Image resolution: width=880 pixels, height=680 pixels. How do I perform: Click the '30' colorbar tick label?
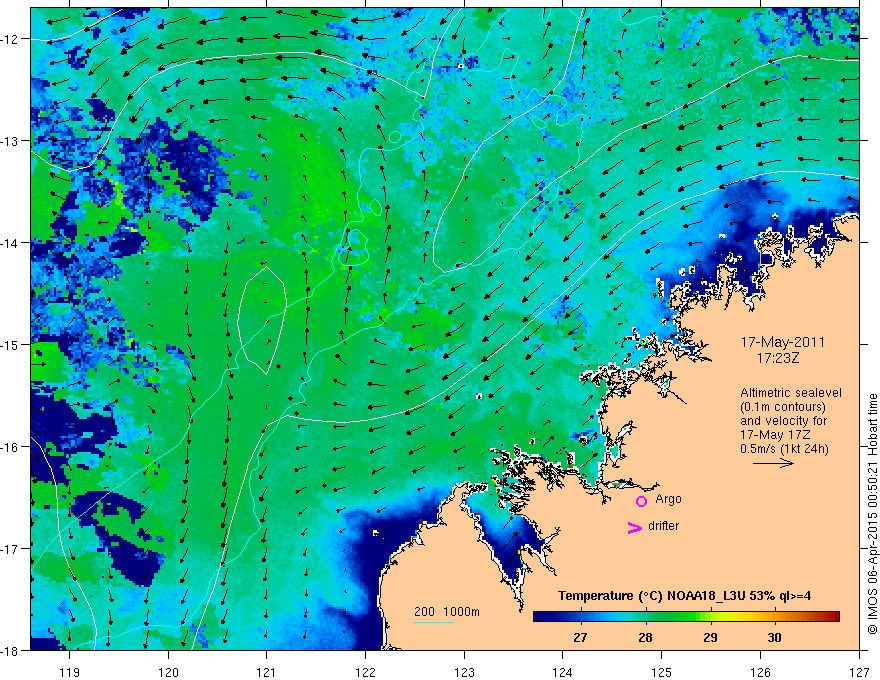point(774,637)
